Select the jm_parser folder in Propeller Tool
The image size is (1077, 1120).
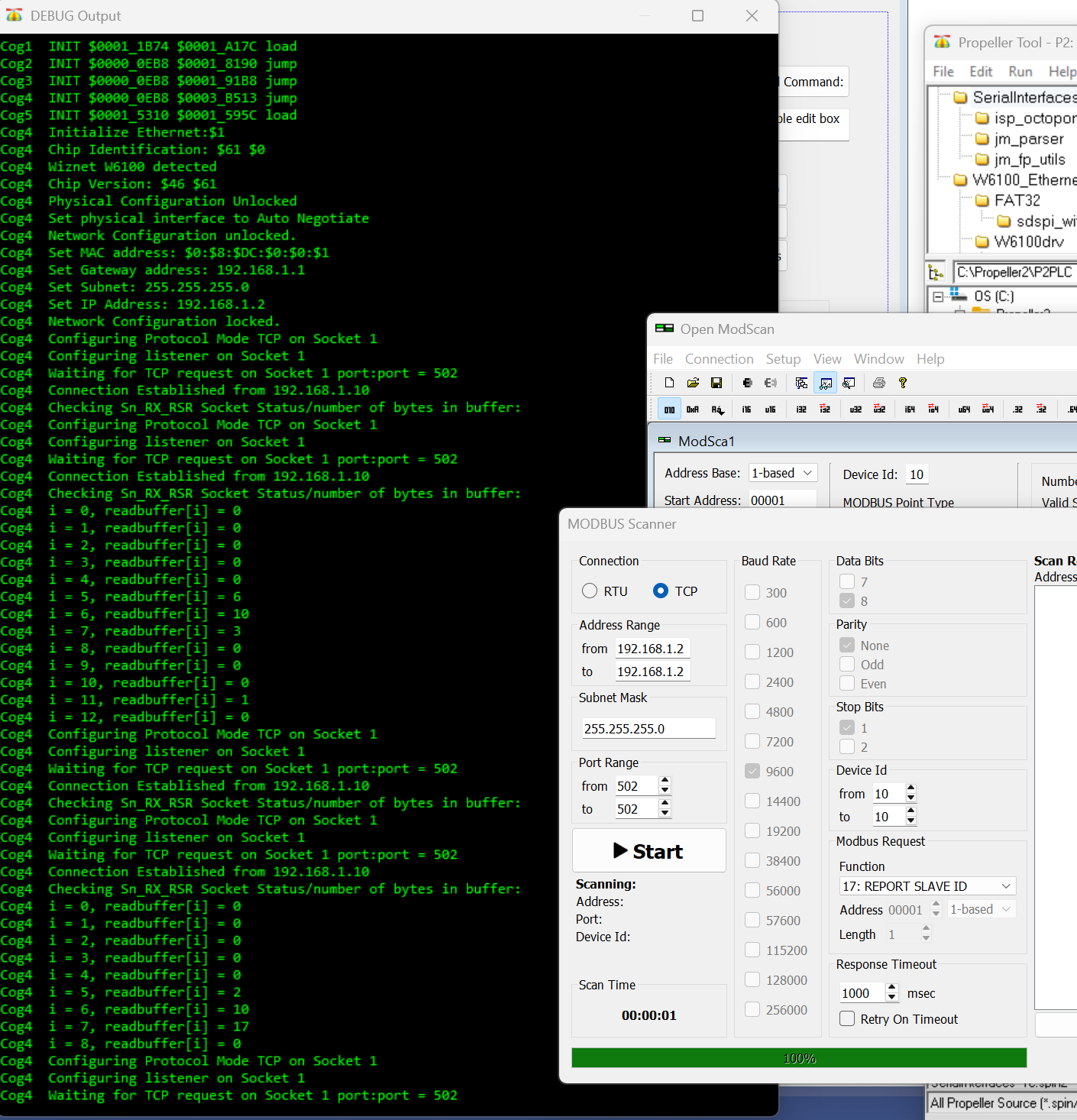click(1028, 138)
